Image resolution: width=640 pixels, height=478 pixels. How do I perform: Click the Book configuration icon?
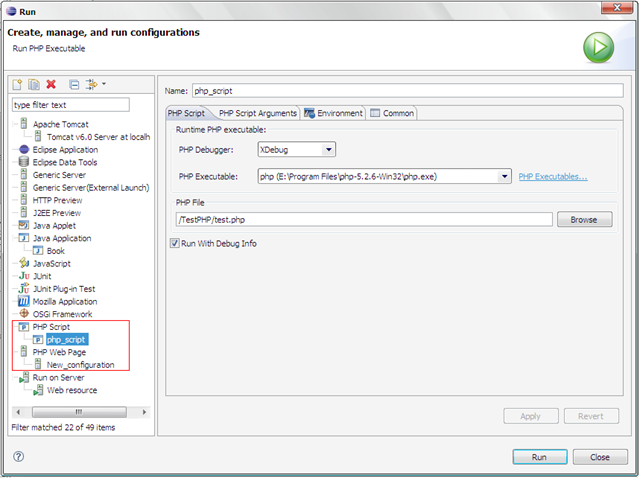pyautogui.click(x=38, y=251)
